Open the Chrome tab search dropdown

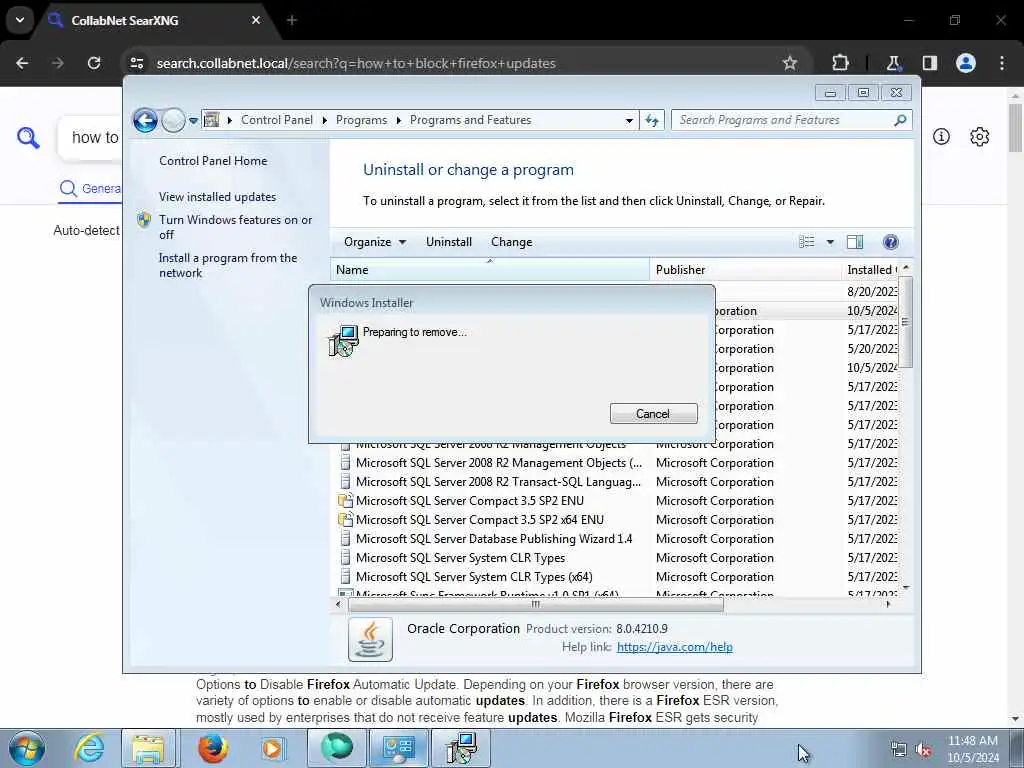coord(20,20)
